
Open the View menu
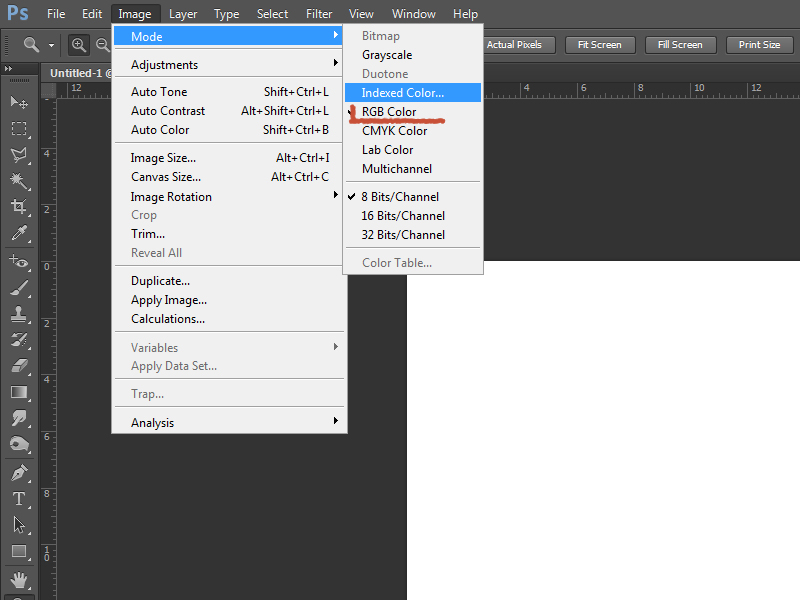[x=361, y=14]
